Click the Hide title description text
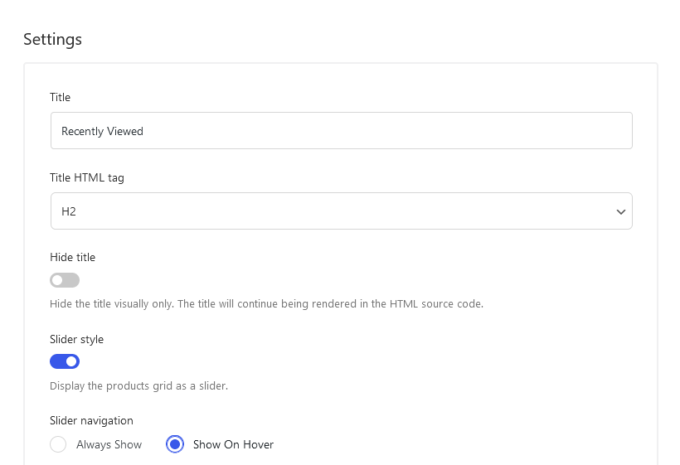The height and width of the screenshot is (465, 680). pyautogui.click(x=266, y=304)
